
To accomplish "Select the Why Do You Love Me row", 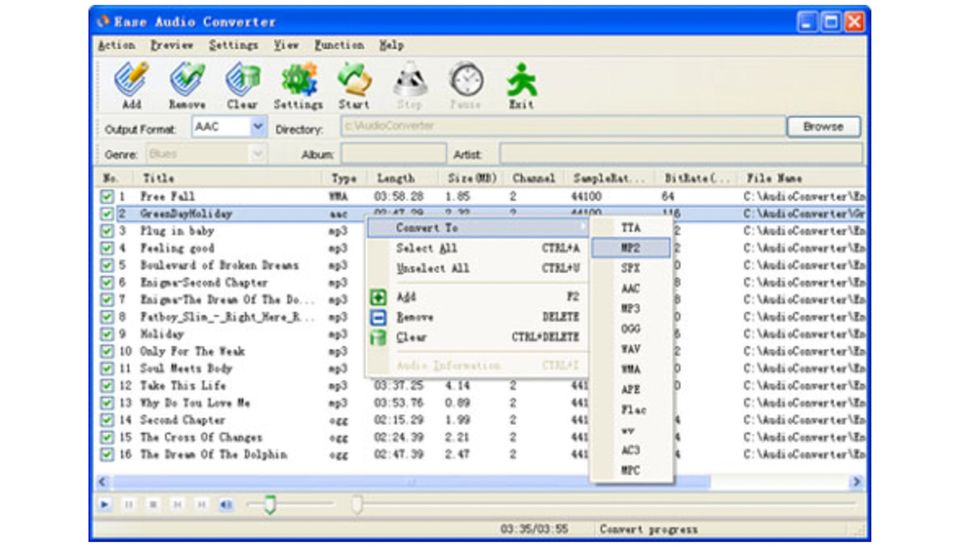I will click(x=481, y=403).
